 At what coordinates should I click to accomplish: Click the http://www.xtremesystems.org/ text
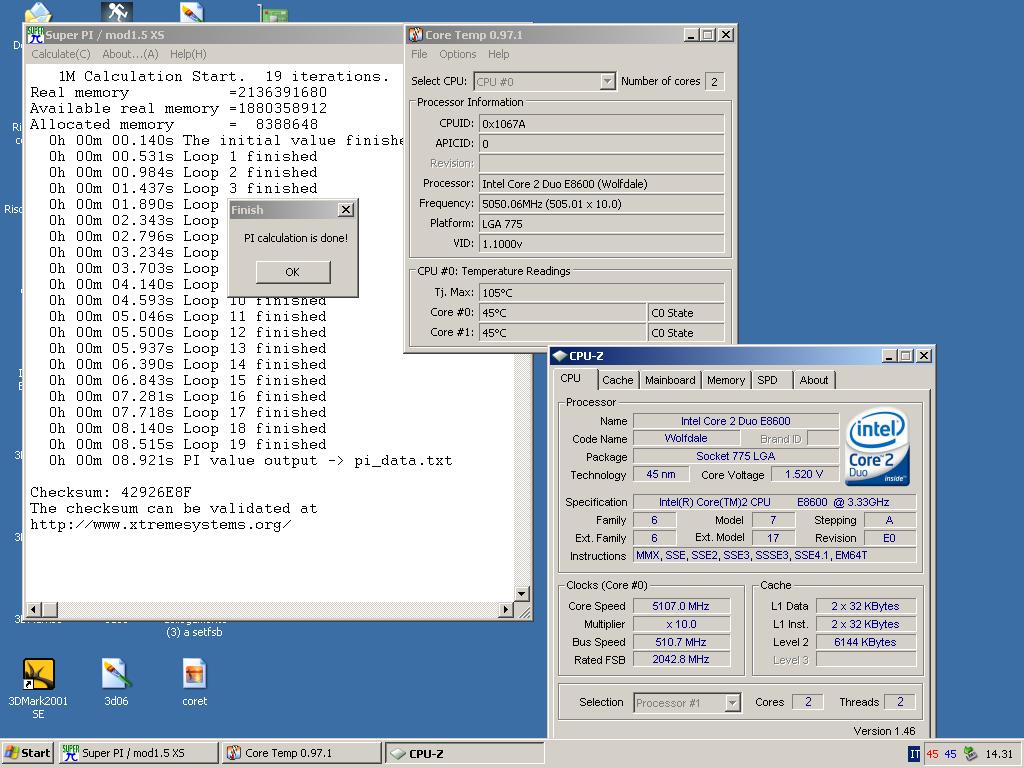pos(161,524)
